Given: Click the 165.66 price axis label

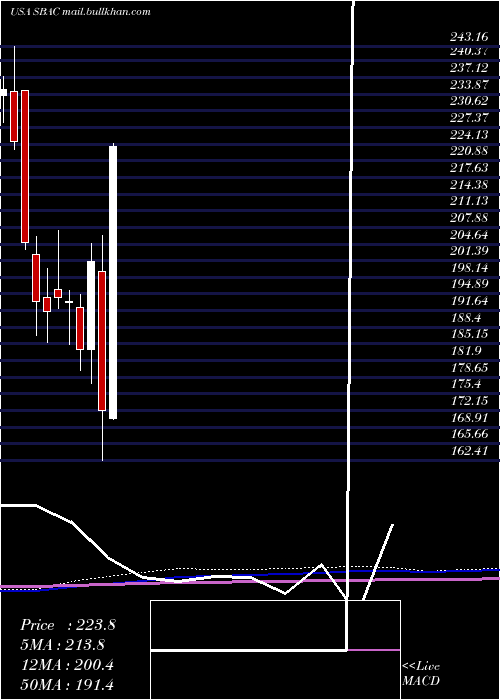Looking at the screenshot, I should (x=469, y=433).
